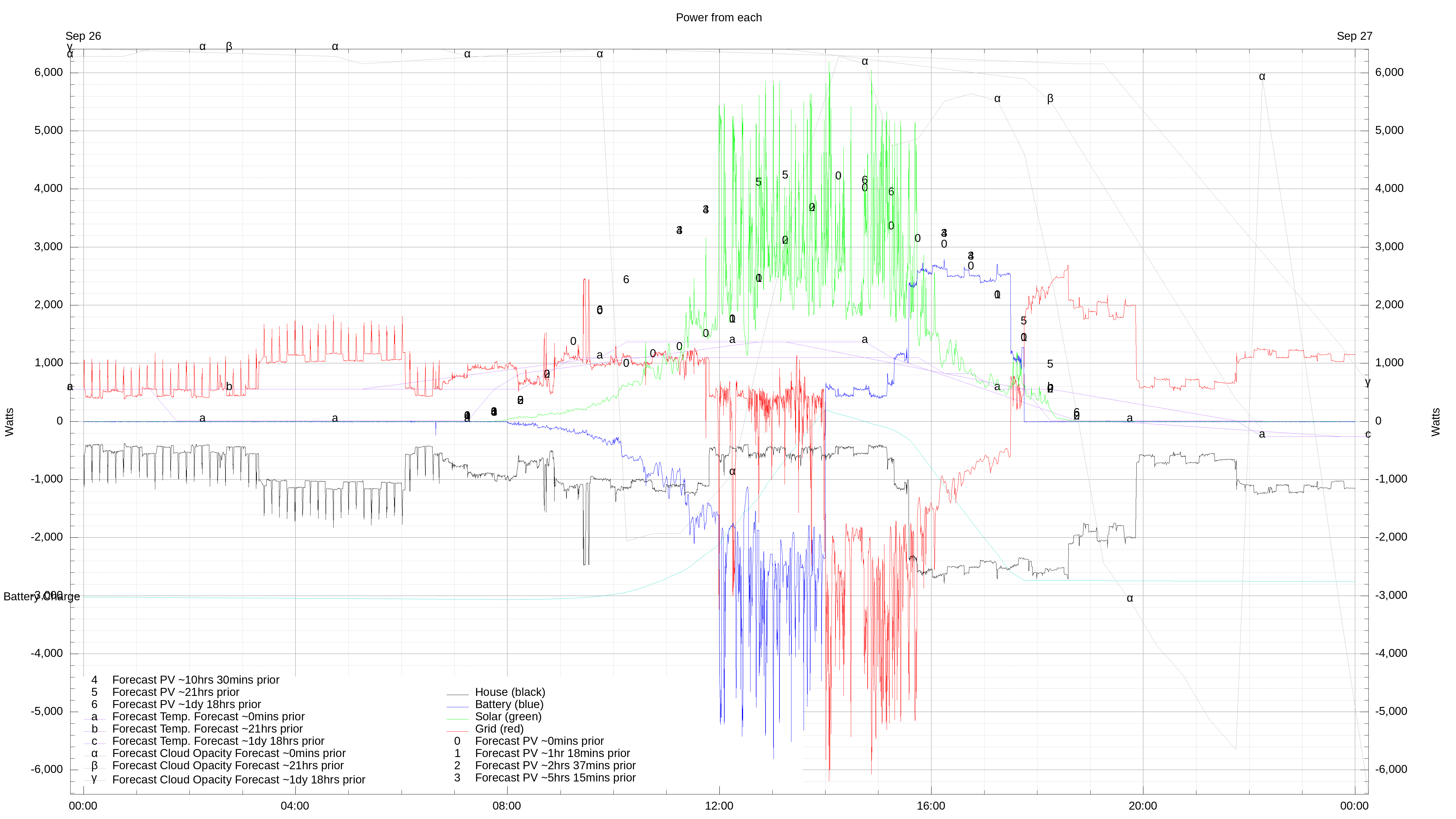Toggle "Forecast Cloud Opacity Forecast ~21hrs prior" entry
The width and height of the screenshot is (1456, 819).
click(228, 766)
